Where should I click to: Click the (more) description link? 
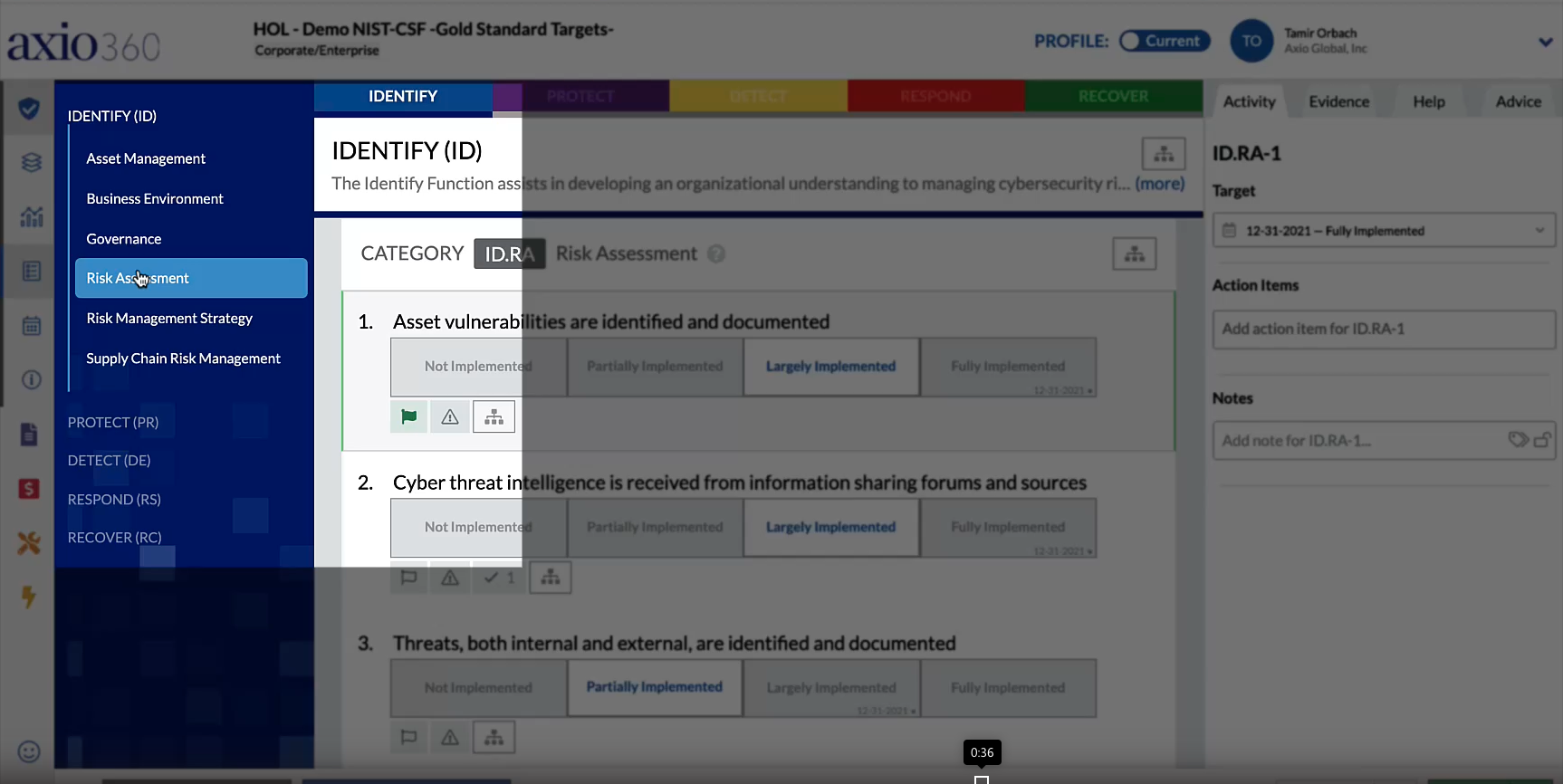pyautogui.click(x=1159, y=184)
